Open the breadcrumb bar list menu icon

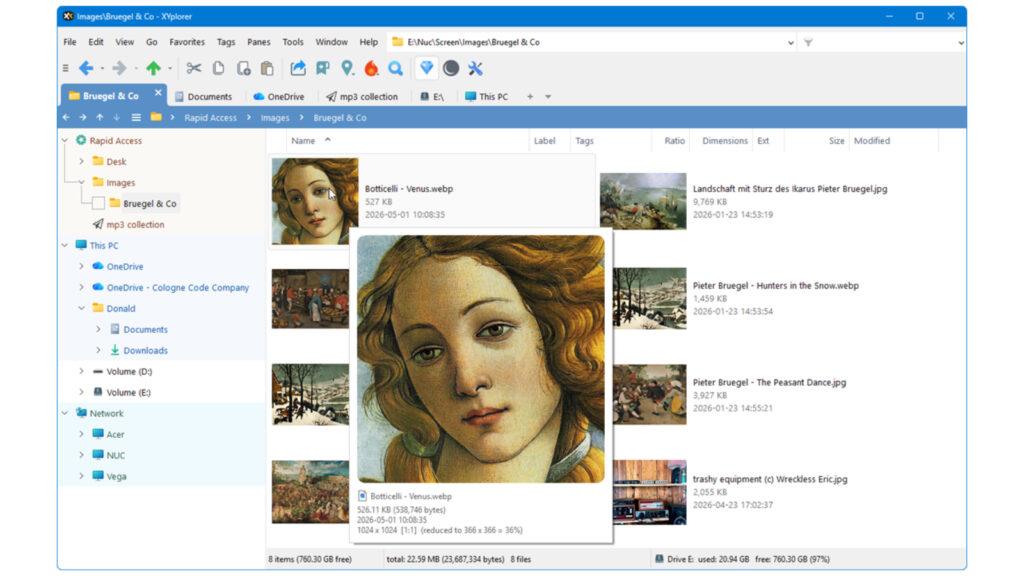coord(136,118)
